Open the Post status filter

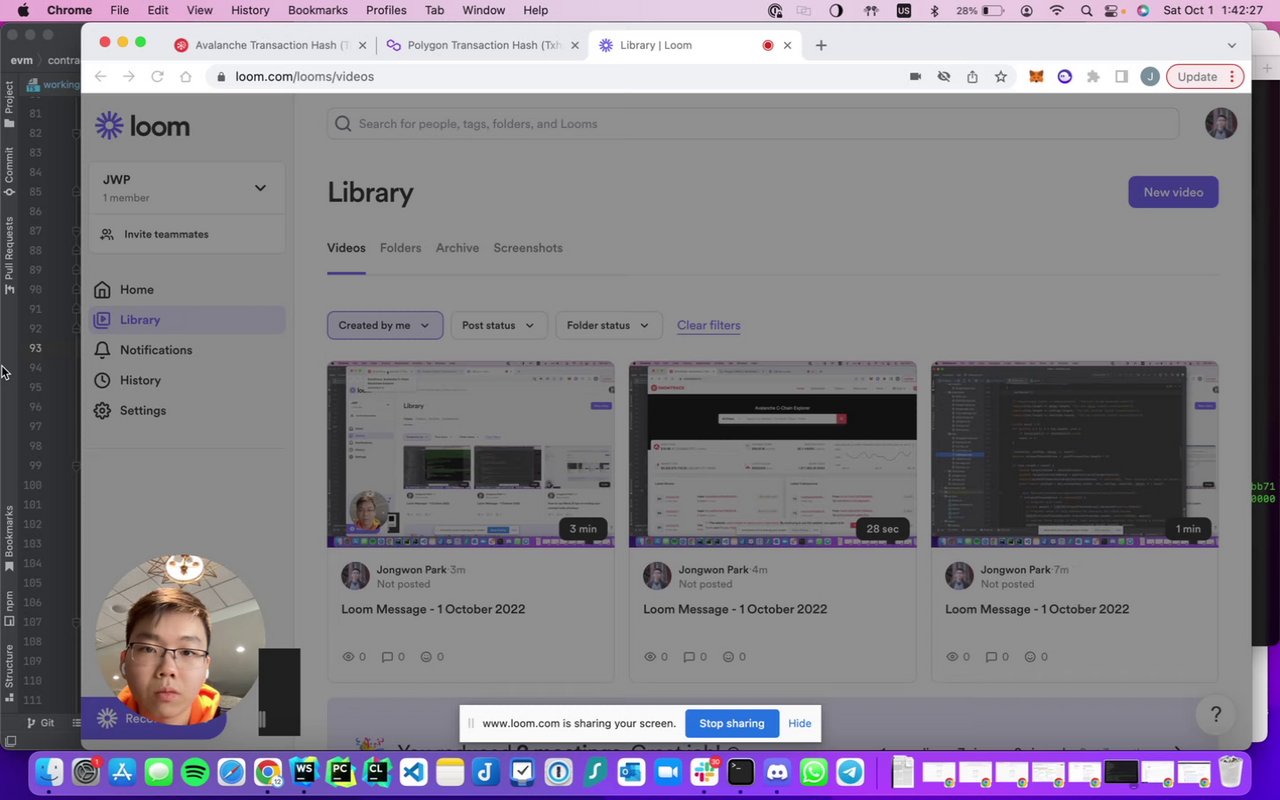coord(498,325)
